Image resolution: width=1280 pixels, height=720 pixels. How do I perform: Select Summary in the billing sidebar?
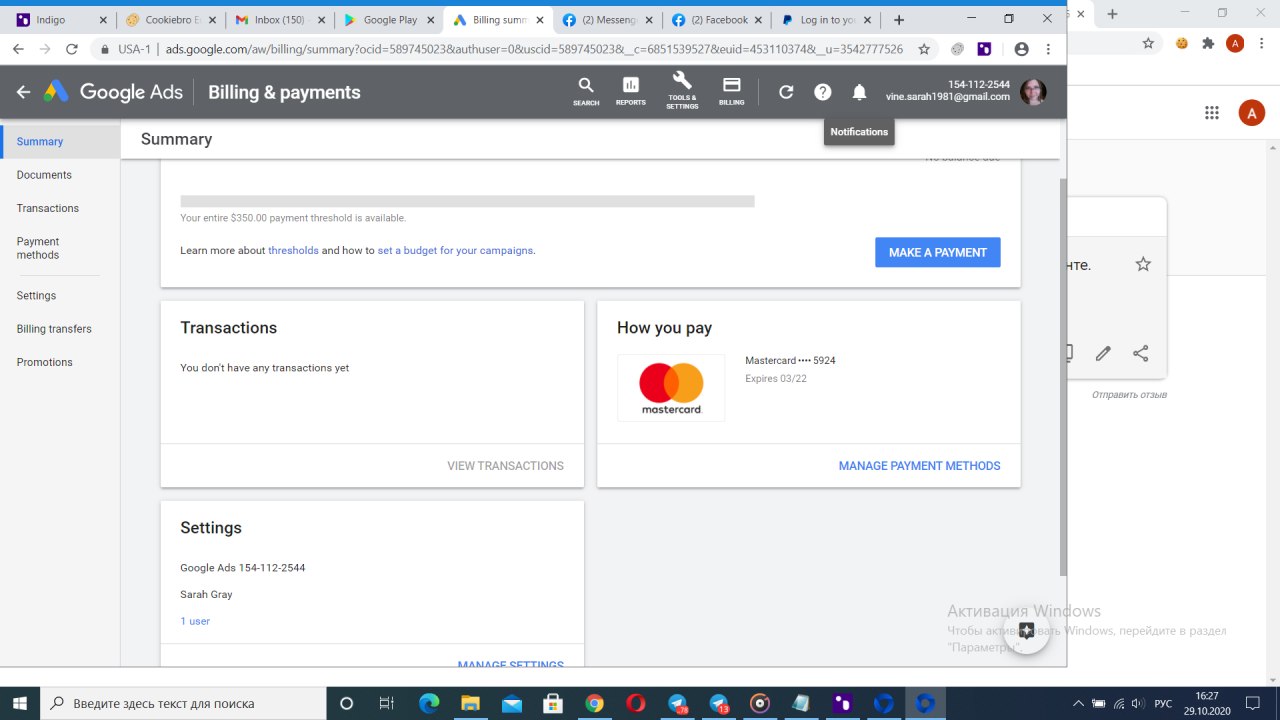pos(60,142)
